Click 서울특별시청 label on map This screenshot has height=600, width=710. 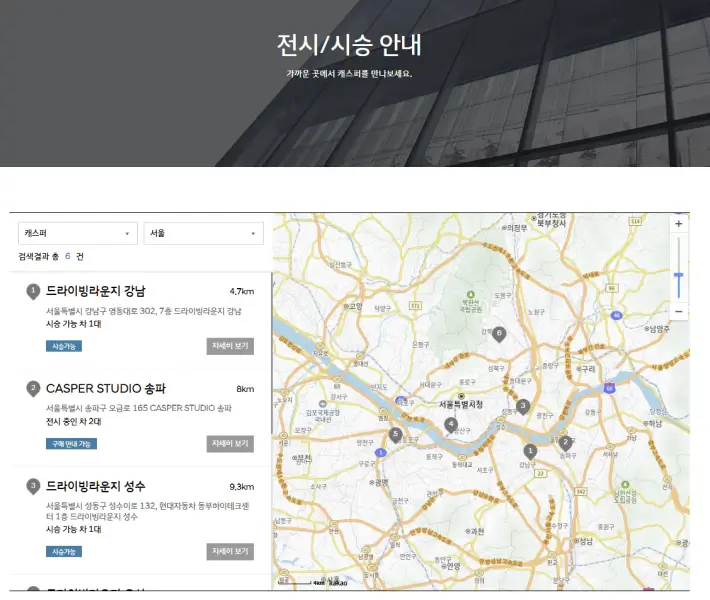coord(461,404)
